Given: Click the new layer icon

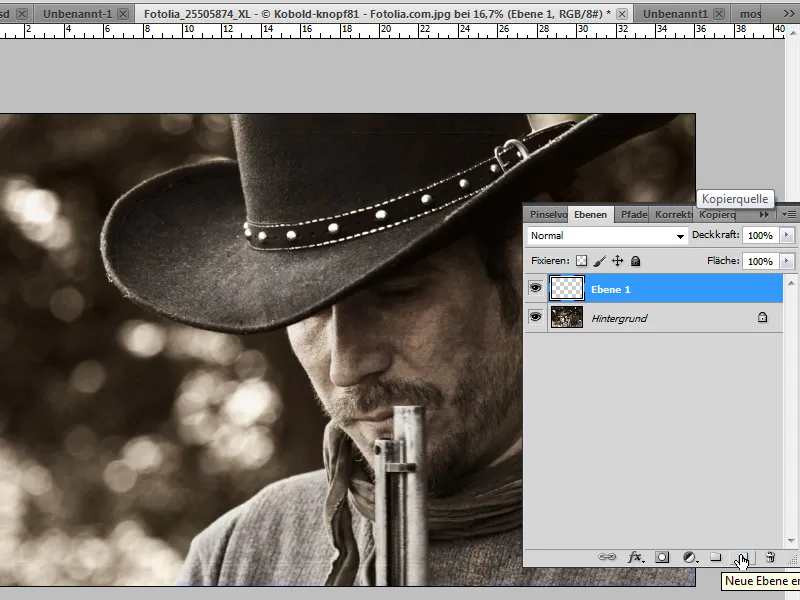Looking at the screenshot, I should coord(743,557).
